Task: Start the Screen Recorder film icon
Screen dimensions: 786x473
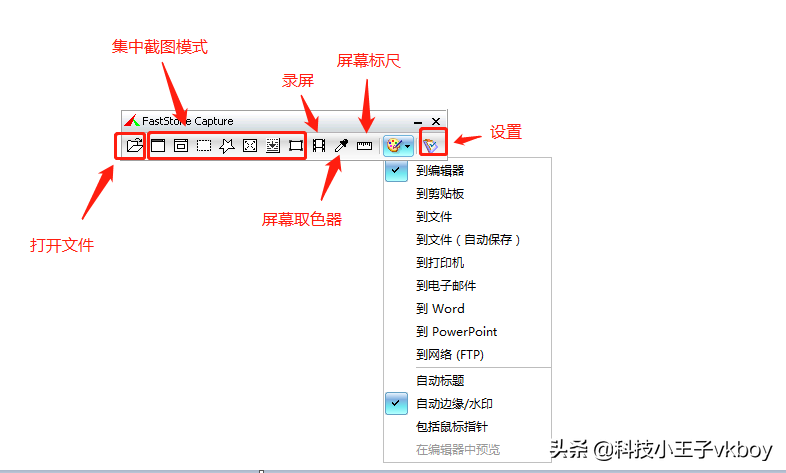Action: point(319,146)
